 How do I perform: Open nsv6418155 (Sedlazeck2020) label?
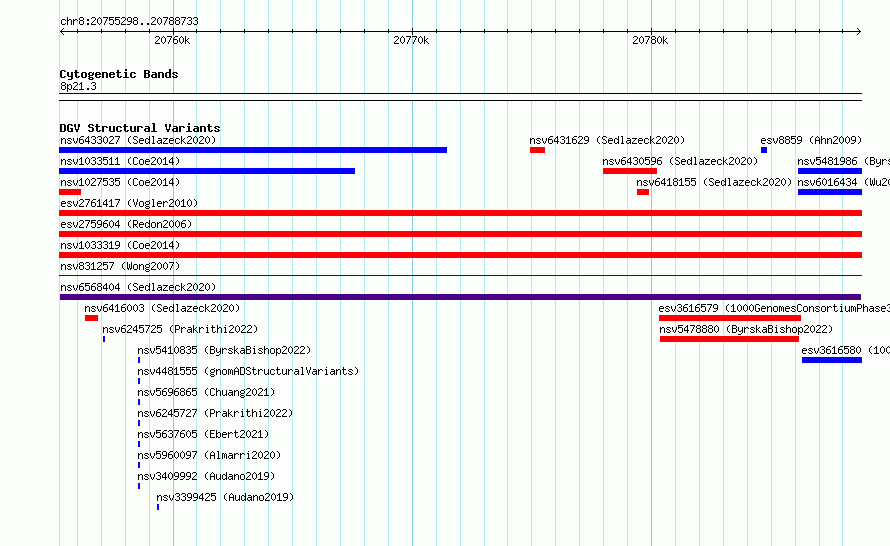tap(714, 182)
